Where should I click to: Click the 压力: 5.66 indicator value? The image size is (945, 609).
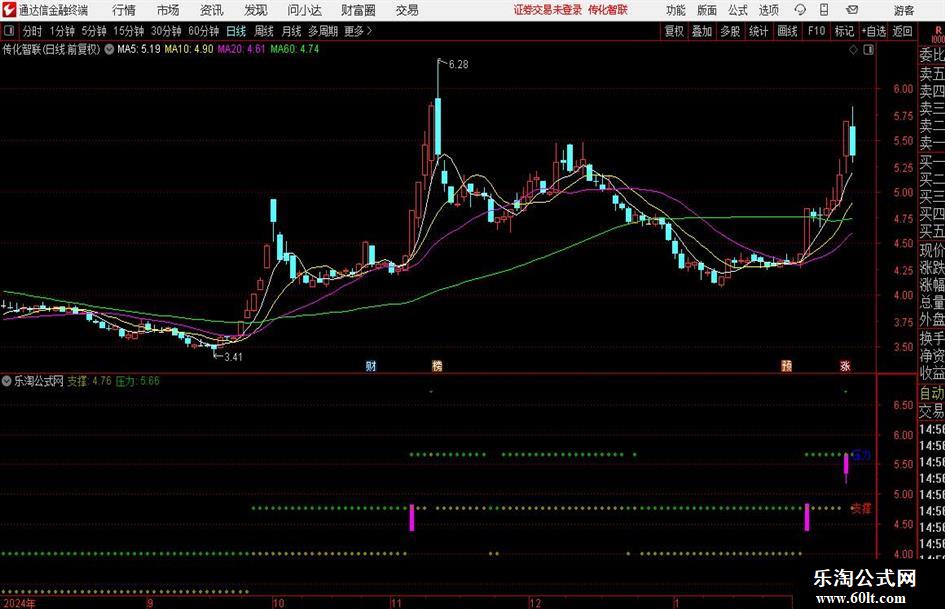click(137, 381)
